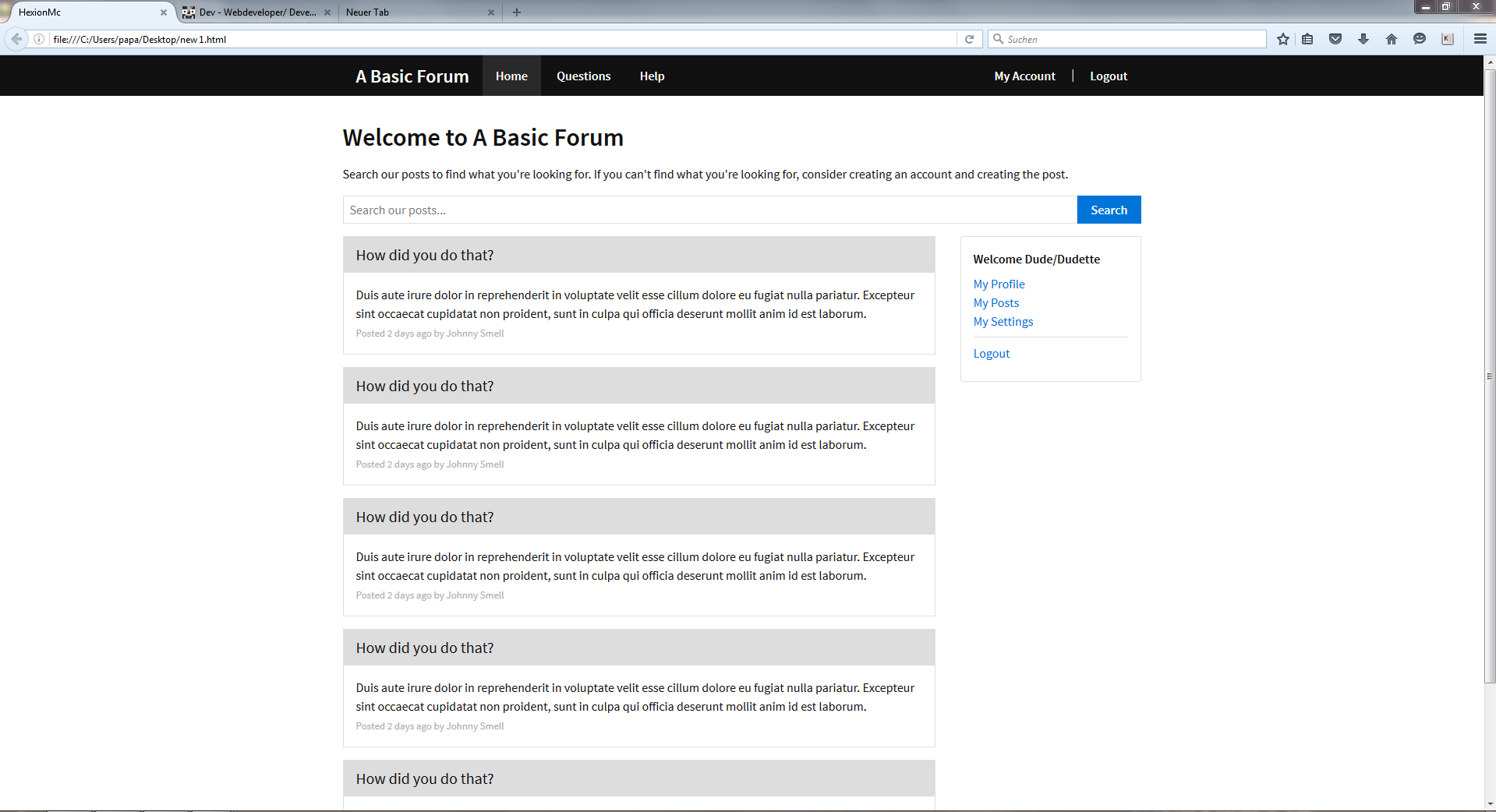Click the browser URL address field
Viewport: 1496px width, 812px height.
[x=503, y=39]
